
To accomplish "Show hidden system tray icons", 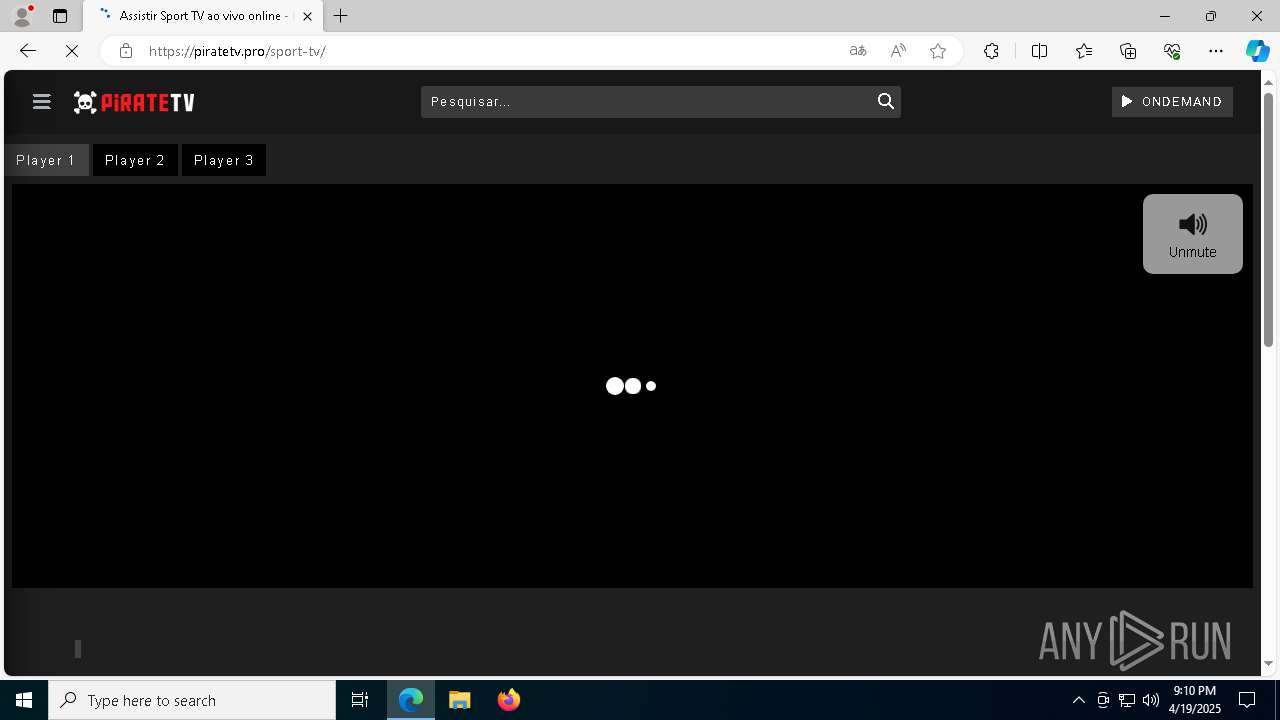I will (x=1078, y=700).
